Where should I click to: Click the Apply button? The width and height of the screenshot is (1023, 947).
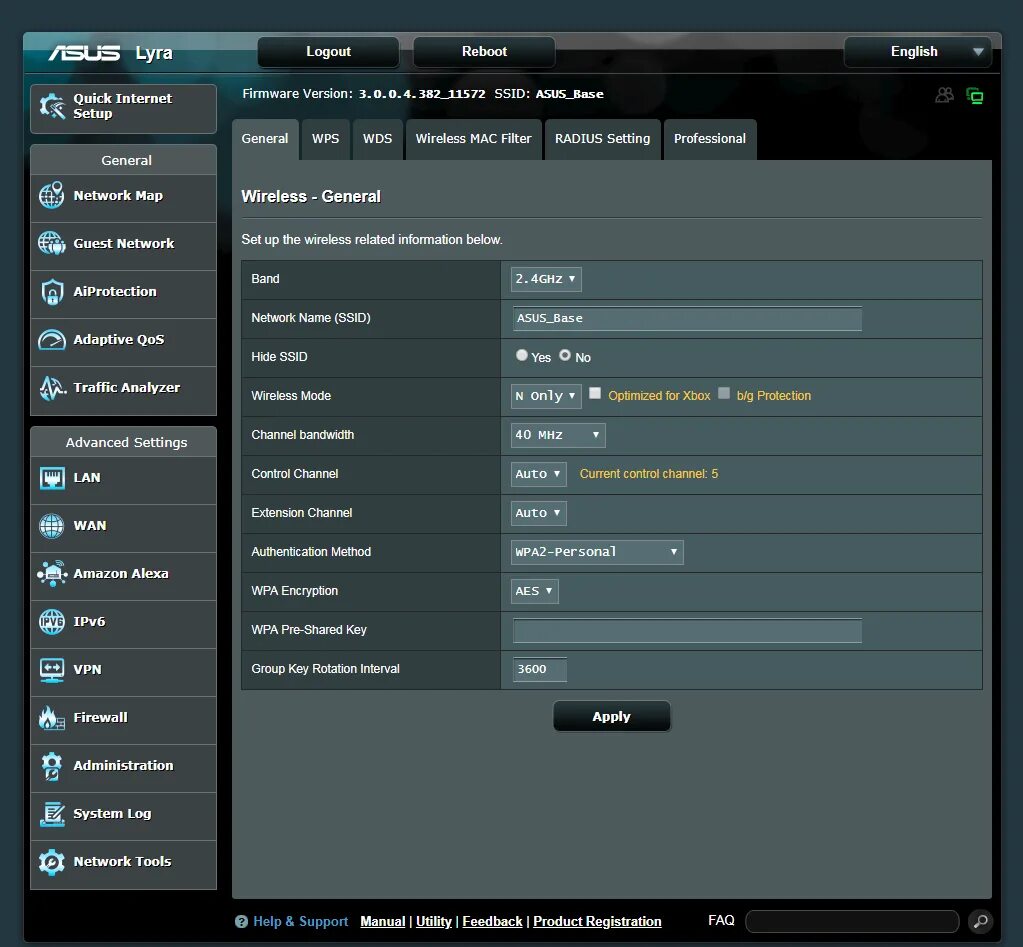[x=611, y=716]
